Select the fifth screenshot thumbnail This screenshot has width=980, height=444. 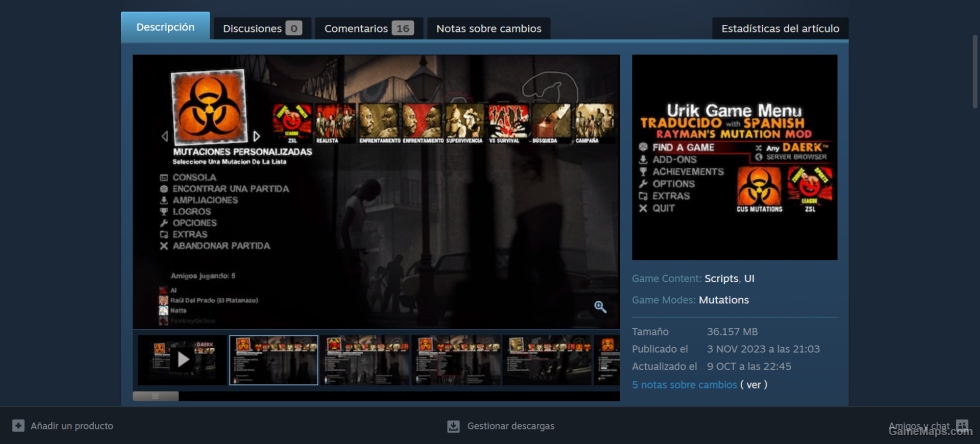[x=547, y=360]
